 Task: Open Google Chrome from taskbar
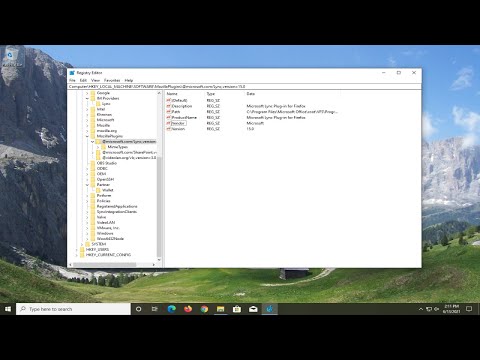[x=204, y=309]
